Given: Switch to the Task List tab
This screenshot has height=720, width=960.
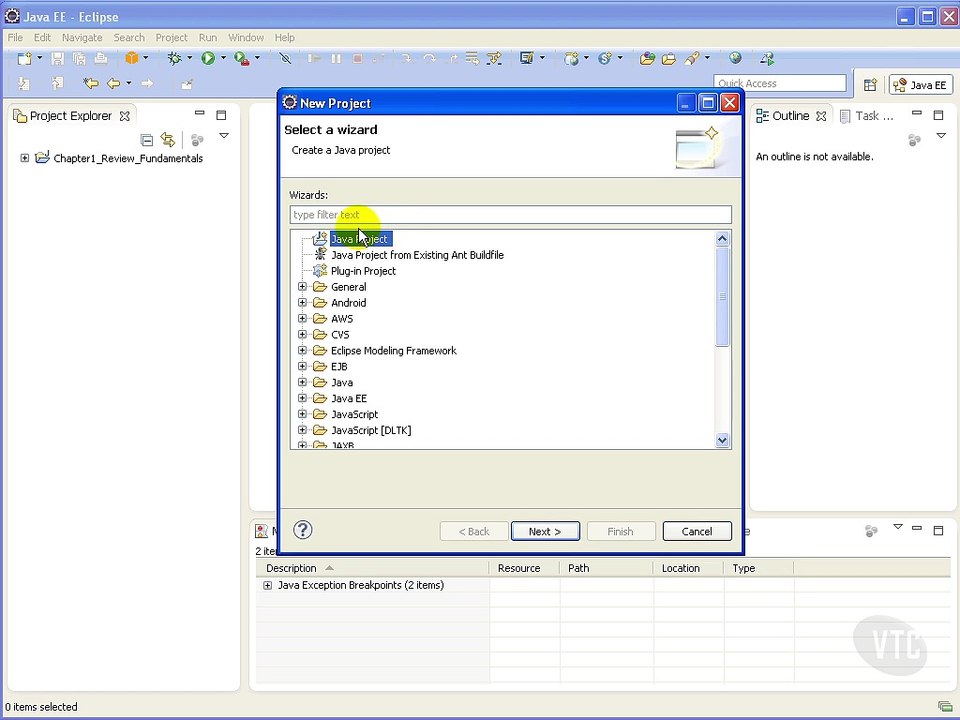Looking at the screenshot, I should coord(867,116).
